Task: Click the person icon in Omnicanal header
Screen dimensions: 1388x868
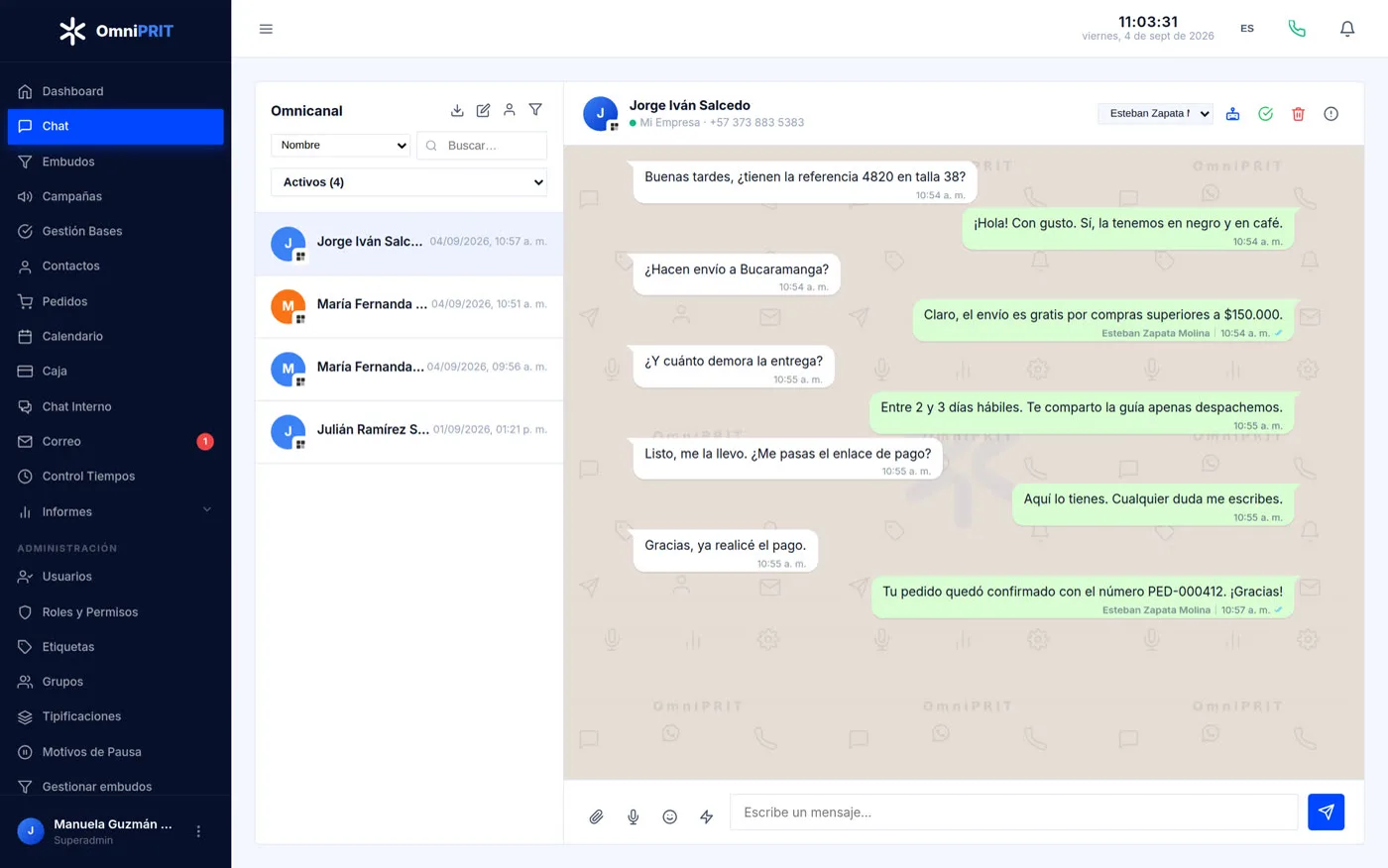Action: point(509,110)
